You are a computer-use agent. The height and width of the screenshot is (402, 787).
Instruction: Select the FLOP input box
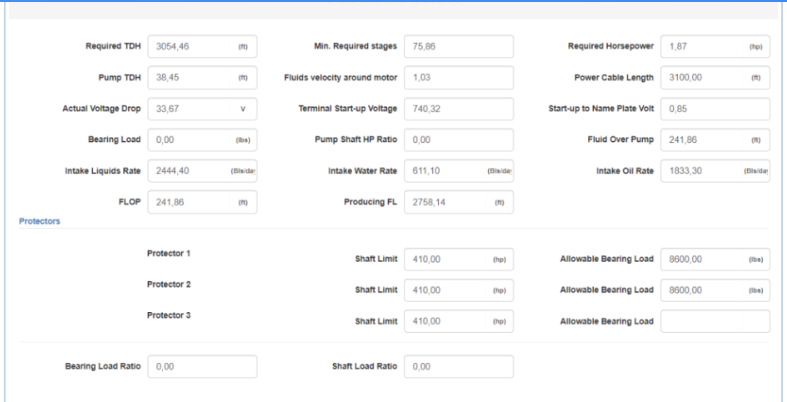202,202
